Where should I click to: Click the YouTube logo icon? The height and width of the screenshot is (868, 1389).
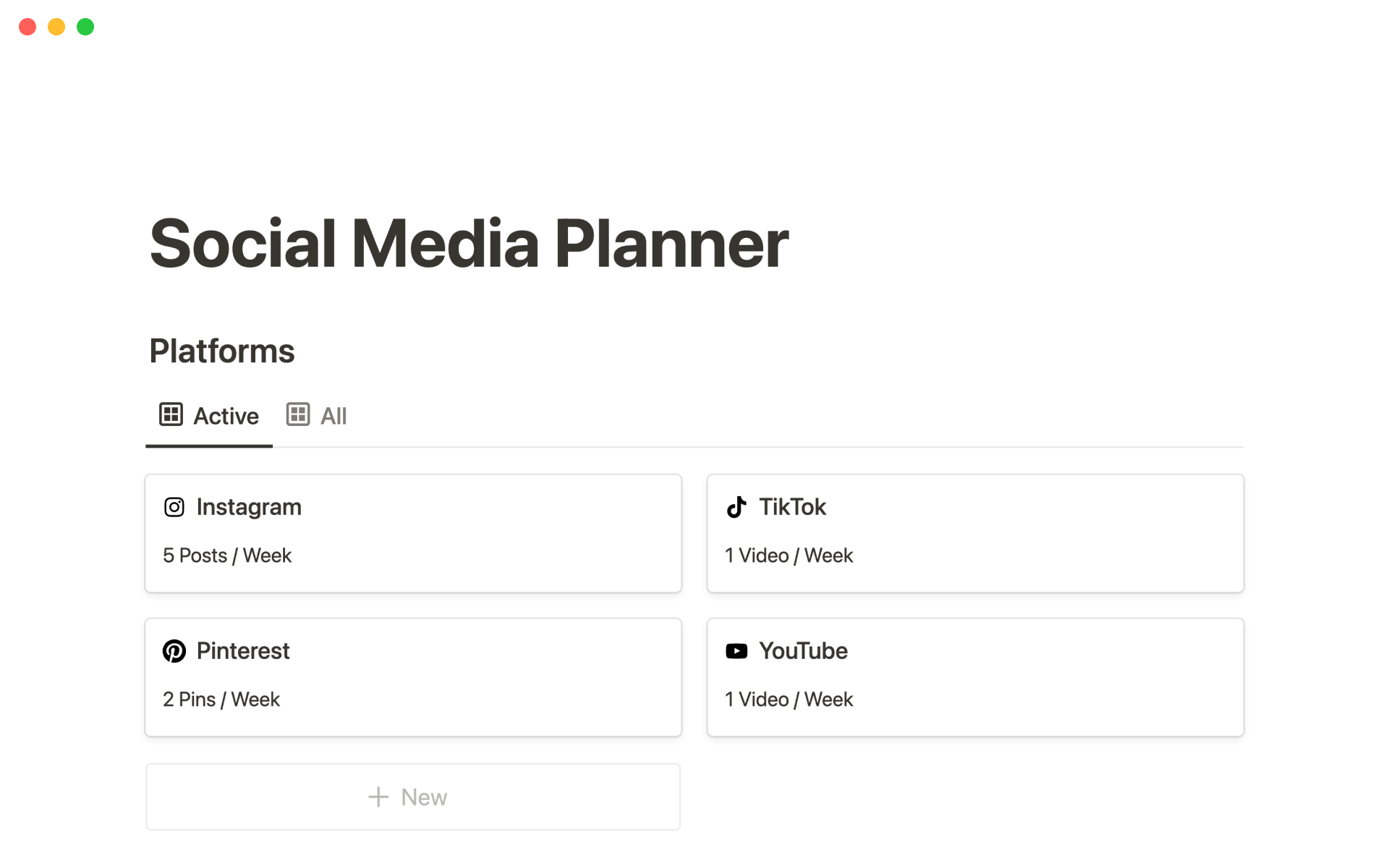(736, 651)
